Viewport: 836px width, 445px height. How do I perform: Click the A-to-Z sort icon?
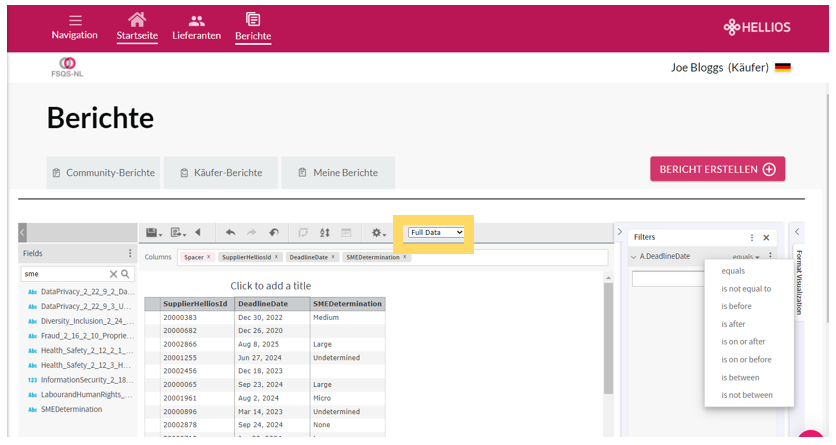click(x=325, y=232)
